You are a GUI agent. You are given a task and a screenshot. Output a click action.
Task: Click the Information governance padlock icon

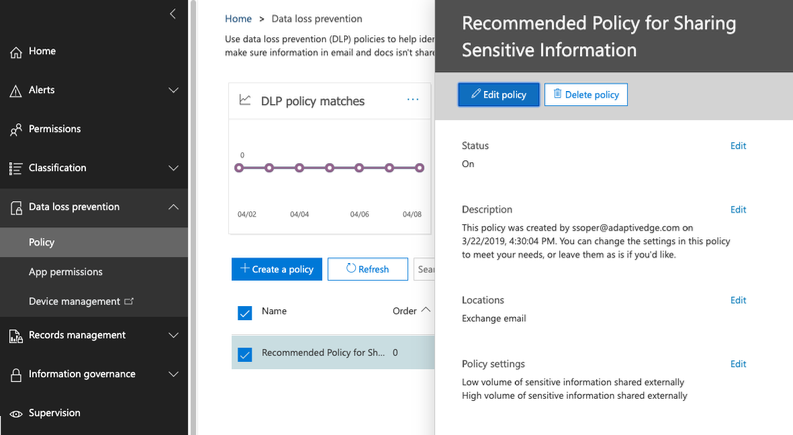coord(16,375)
